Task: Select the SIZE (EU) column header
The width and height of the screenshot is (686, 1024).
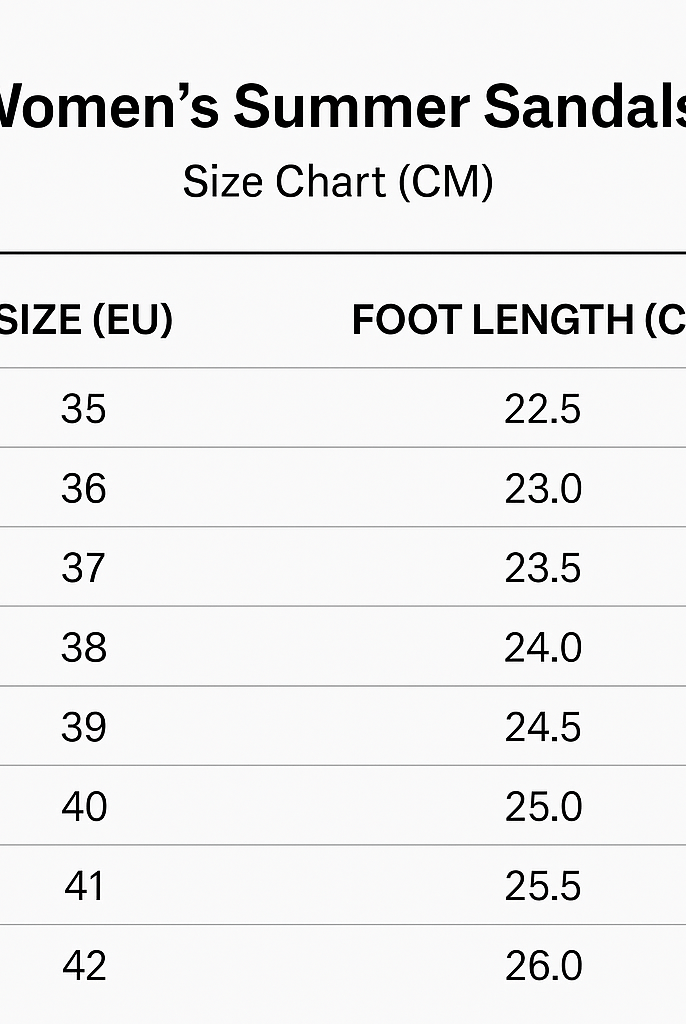Action: [x=86, y=320]
